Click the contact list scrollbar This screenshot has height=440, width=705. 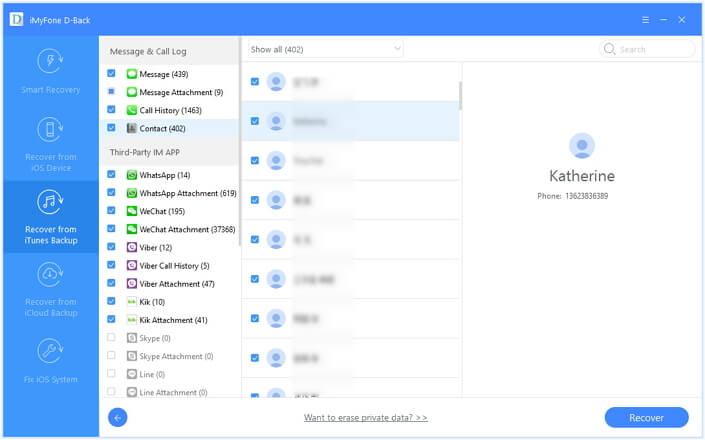[x=460, y=96]
